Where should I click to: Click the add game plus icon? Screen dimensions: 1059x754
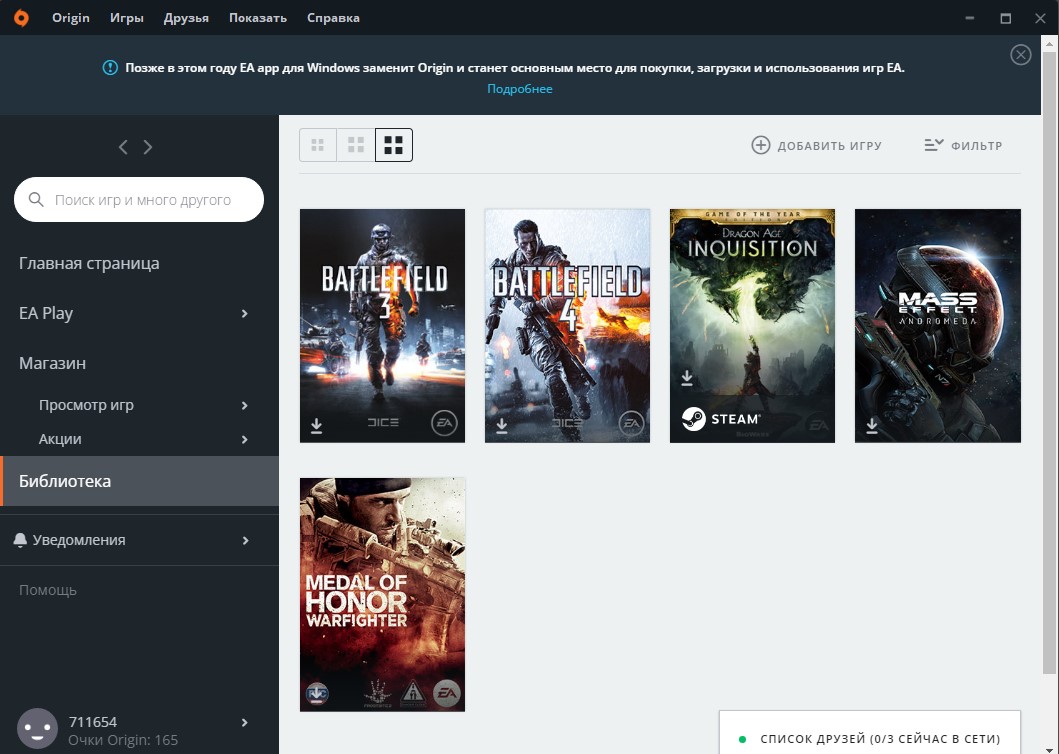click(760, 145)
